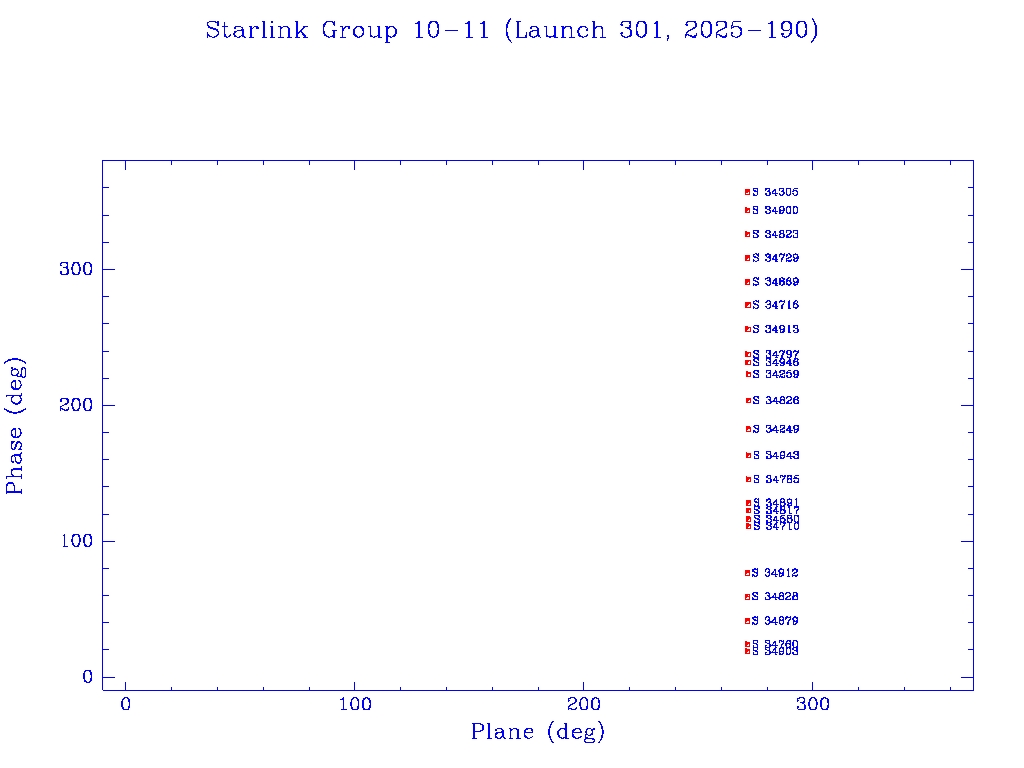The height and width of the screenshot is (768, 1024).
Task: Select the red marker for S 34900
Action: point(747,210)
